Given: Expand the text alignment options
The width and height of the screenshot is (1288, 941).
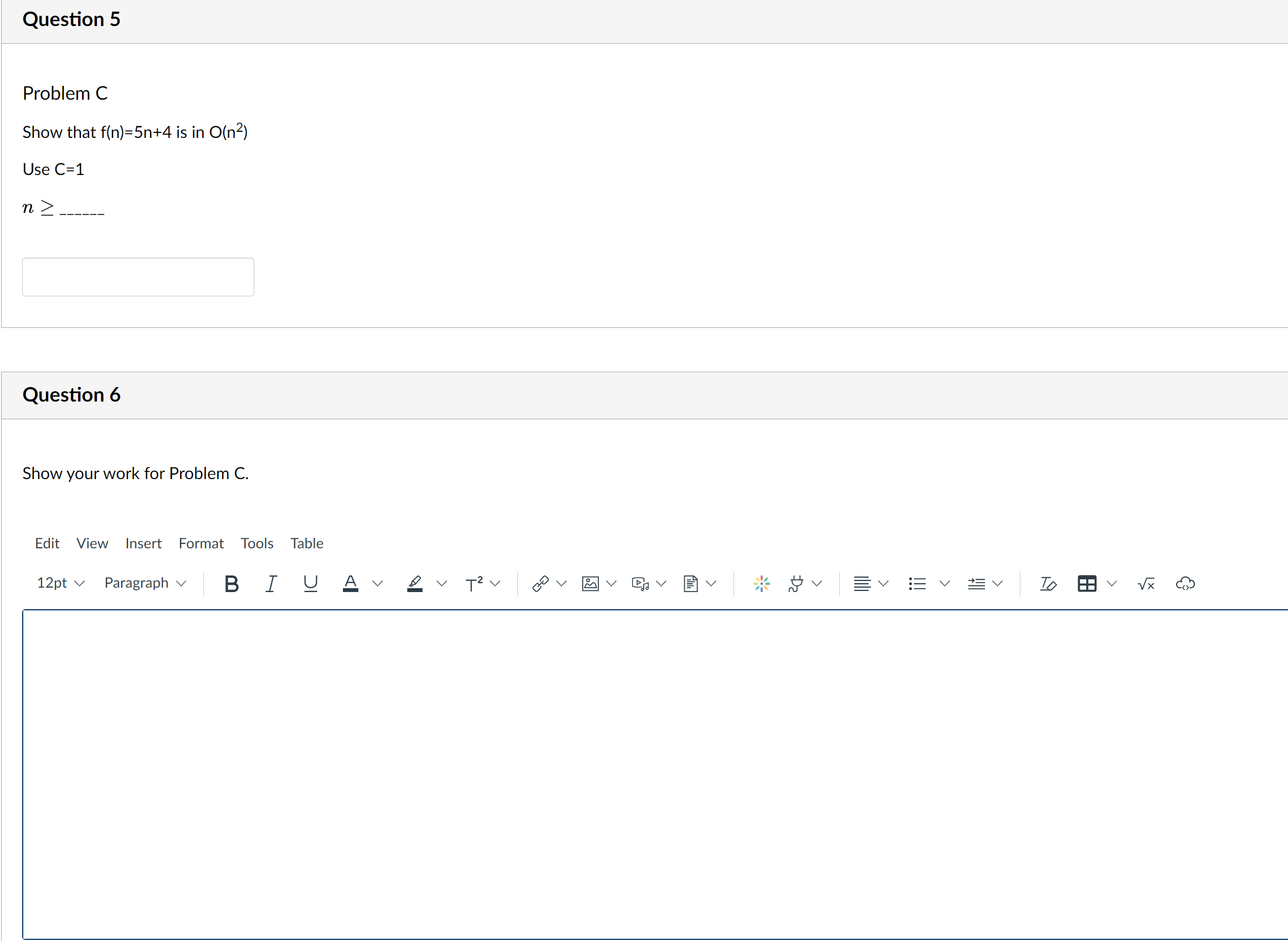Looking at the screenshot, I should pyautogui.click(x=883, y=583).
